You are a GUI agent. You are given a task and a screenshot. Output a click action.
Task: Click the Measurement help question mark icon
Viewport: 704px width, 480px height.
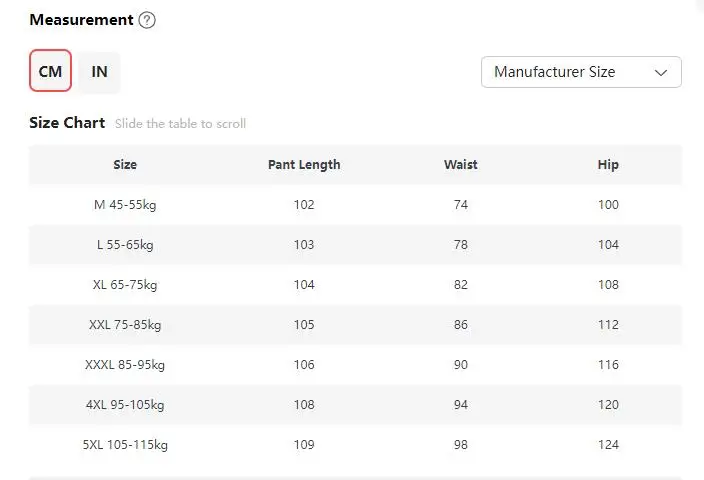pyautogui.click(x=147, y=20)
